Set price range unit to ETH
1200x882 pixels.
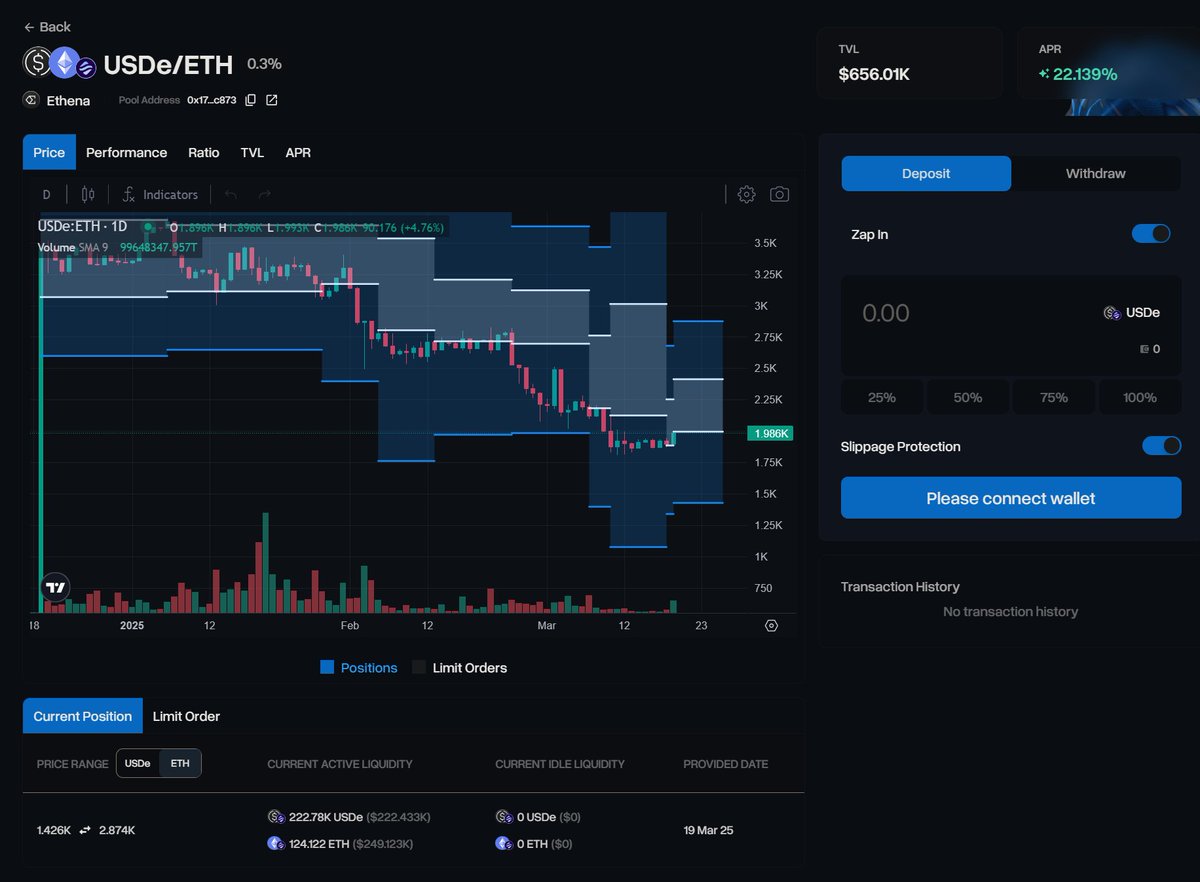(180, 763)
